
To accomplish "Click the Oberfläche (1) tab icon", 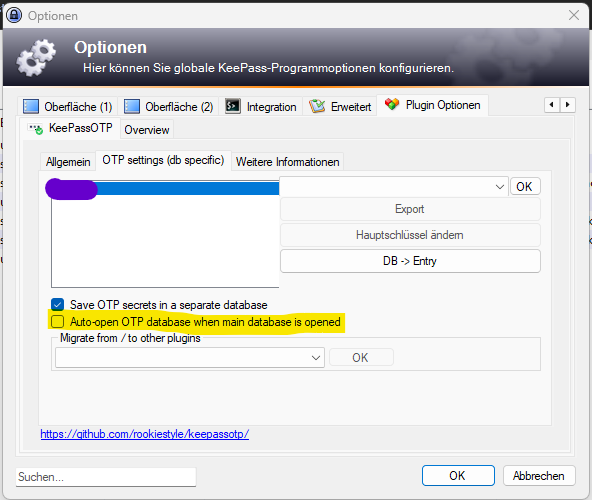I will pos(31,106).
